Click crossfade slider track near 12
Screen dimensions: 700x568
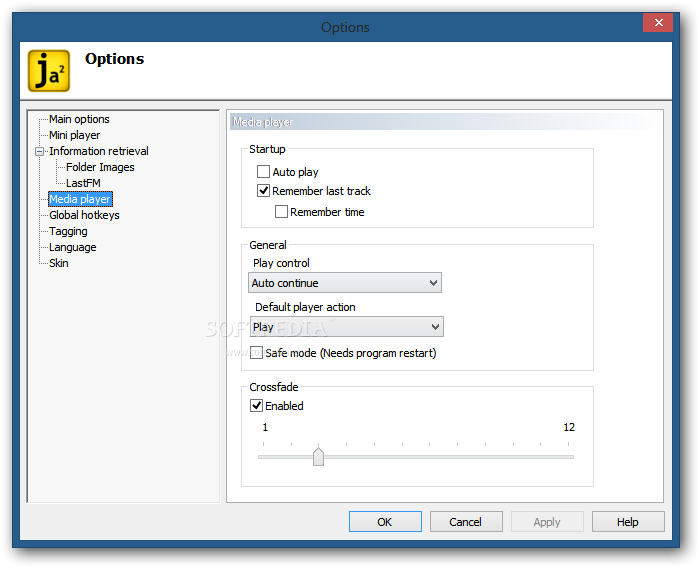coord(567,457)
